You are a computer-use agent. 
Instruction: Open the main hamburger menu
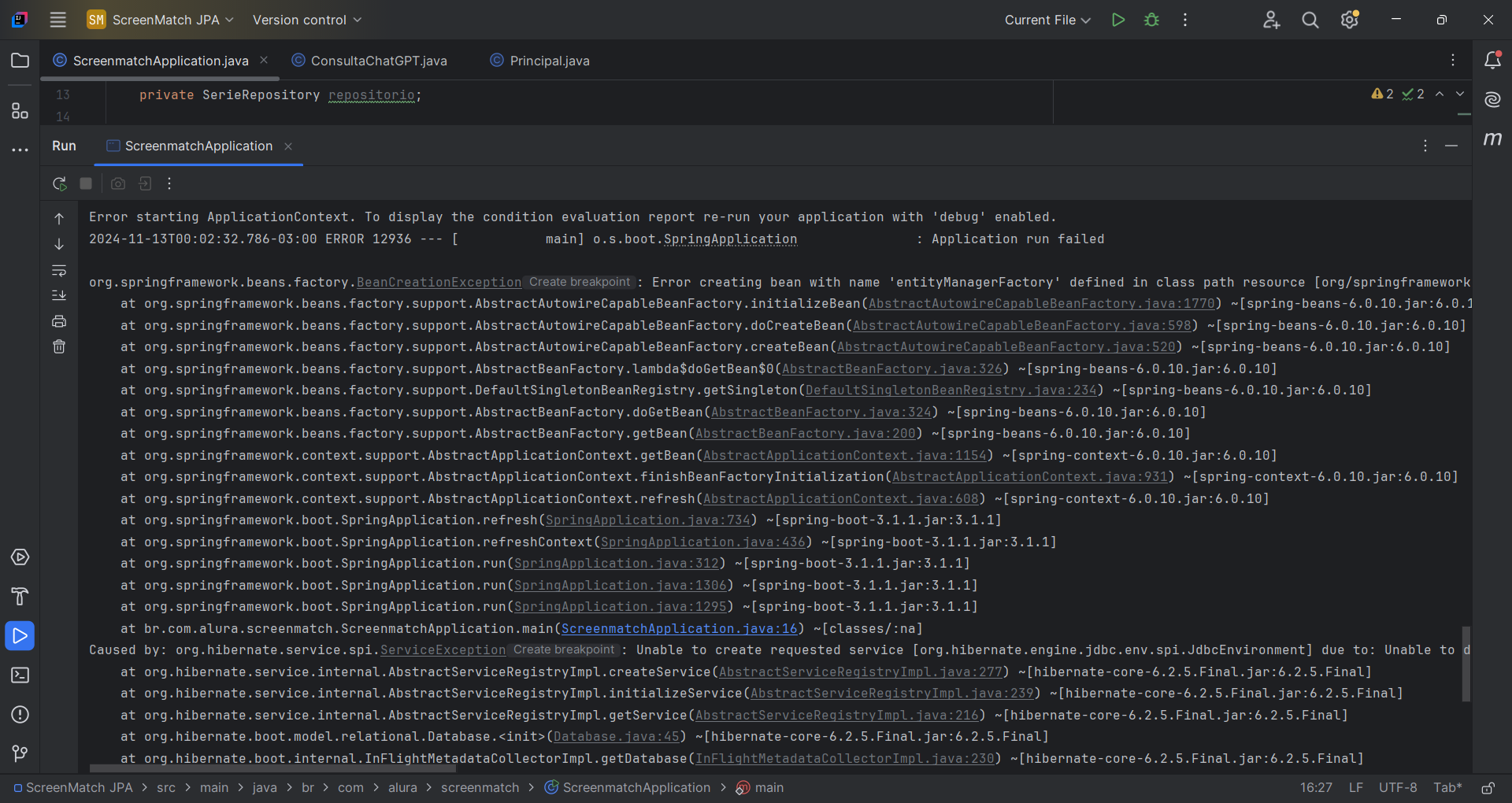coord(57,20)
